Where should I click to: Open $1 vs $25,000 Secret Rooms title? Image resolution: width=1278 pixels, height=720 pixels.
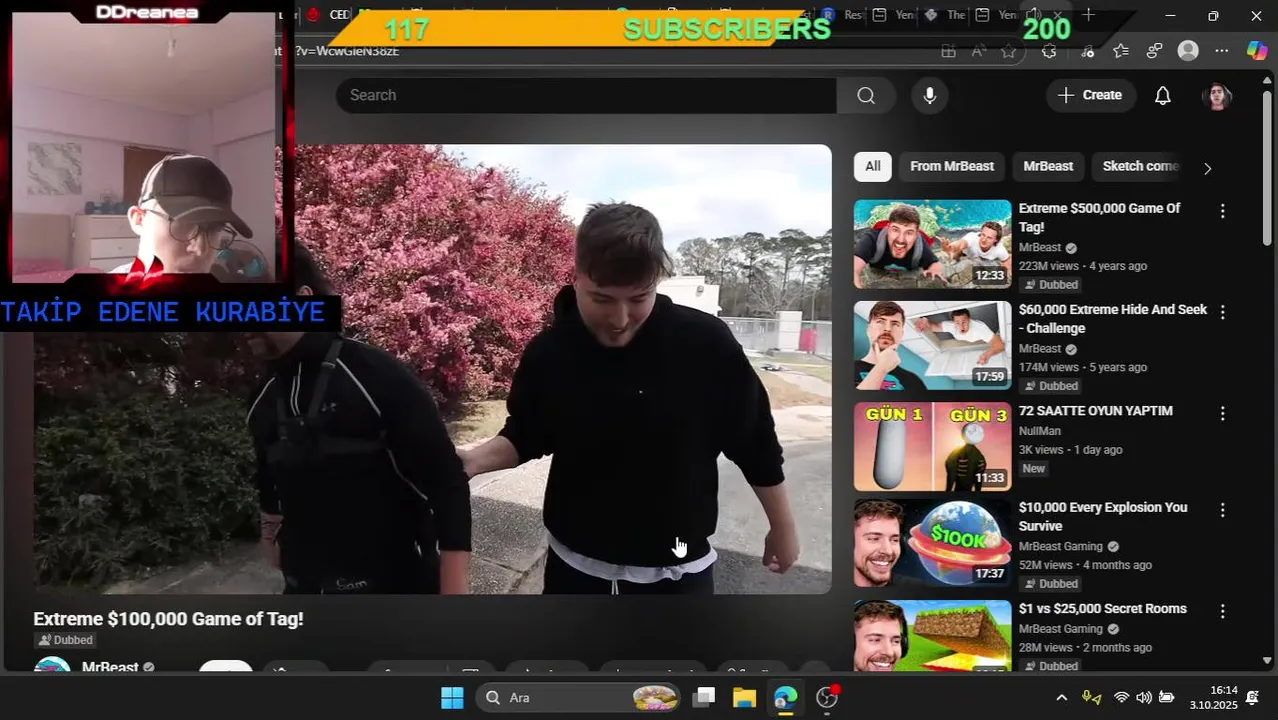click(x=1103, y=609)
